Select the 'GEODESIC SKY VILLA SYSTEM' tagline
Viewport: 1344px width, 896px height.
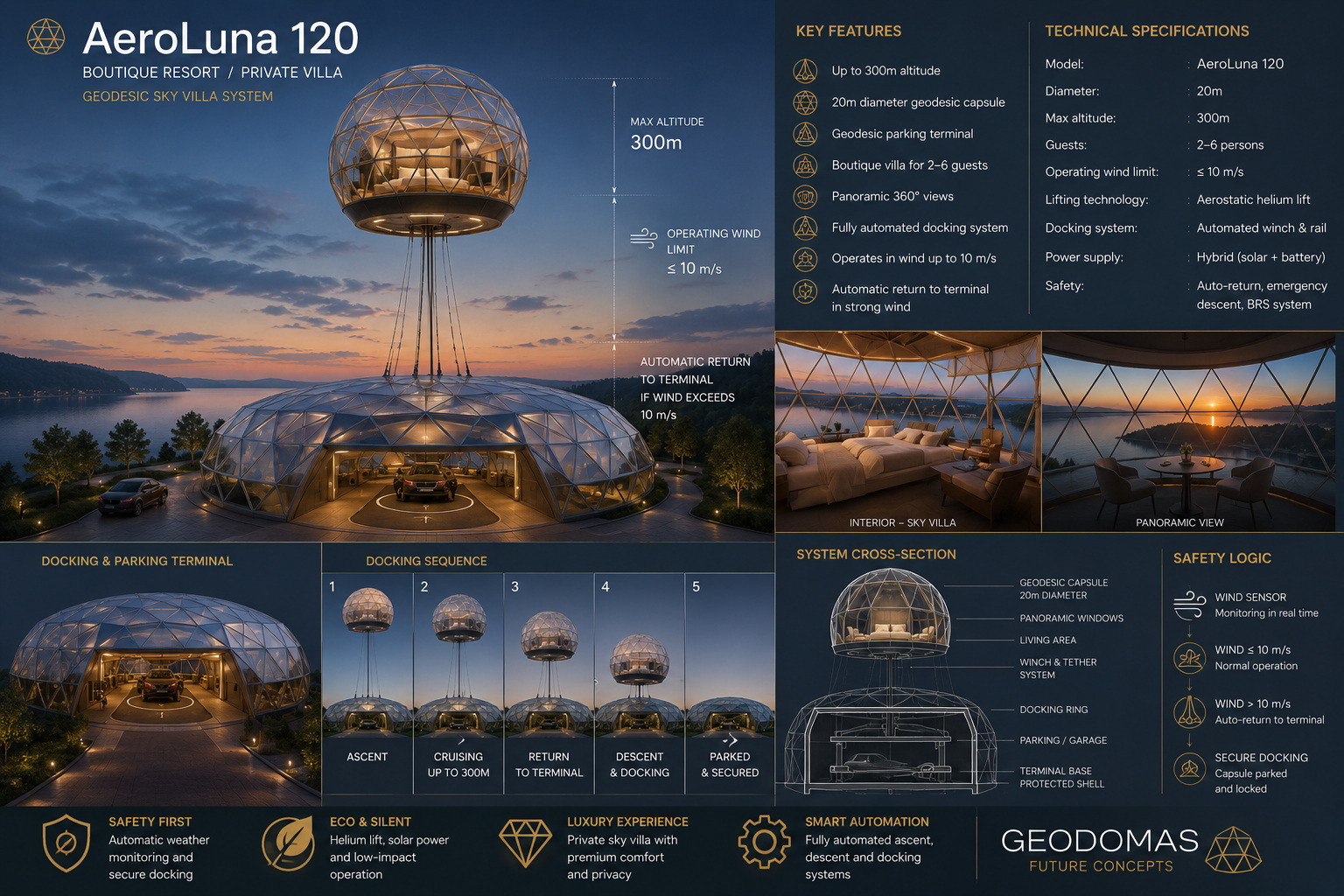pos(178,96)
